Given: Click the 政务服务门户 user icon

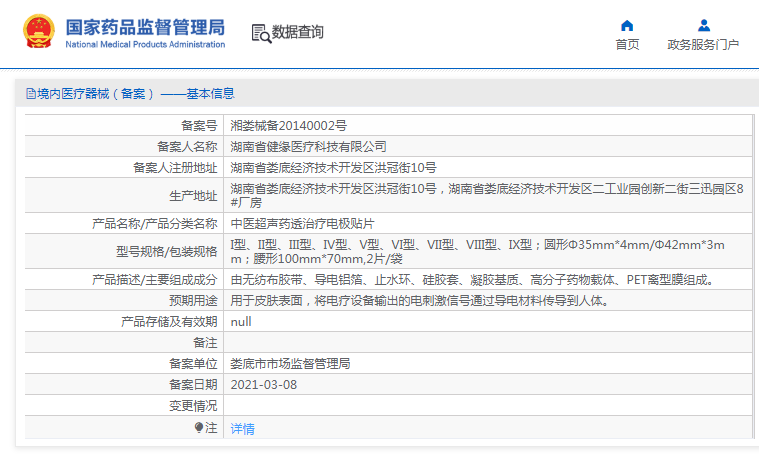Looking at the screenshot, I should [x=704, y=25].
